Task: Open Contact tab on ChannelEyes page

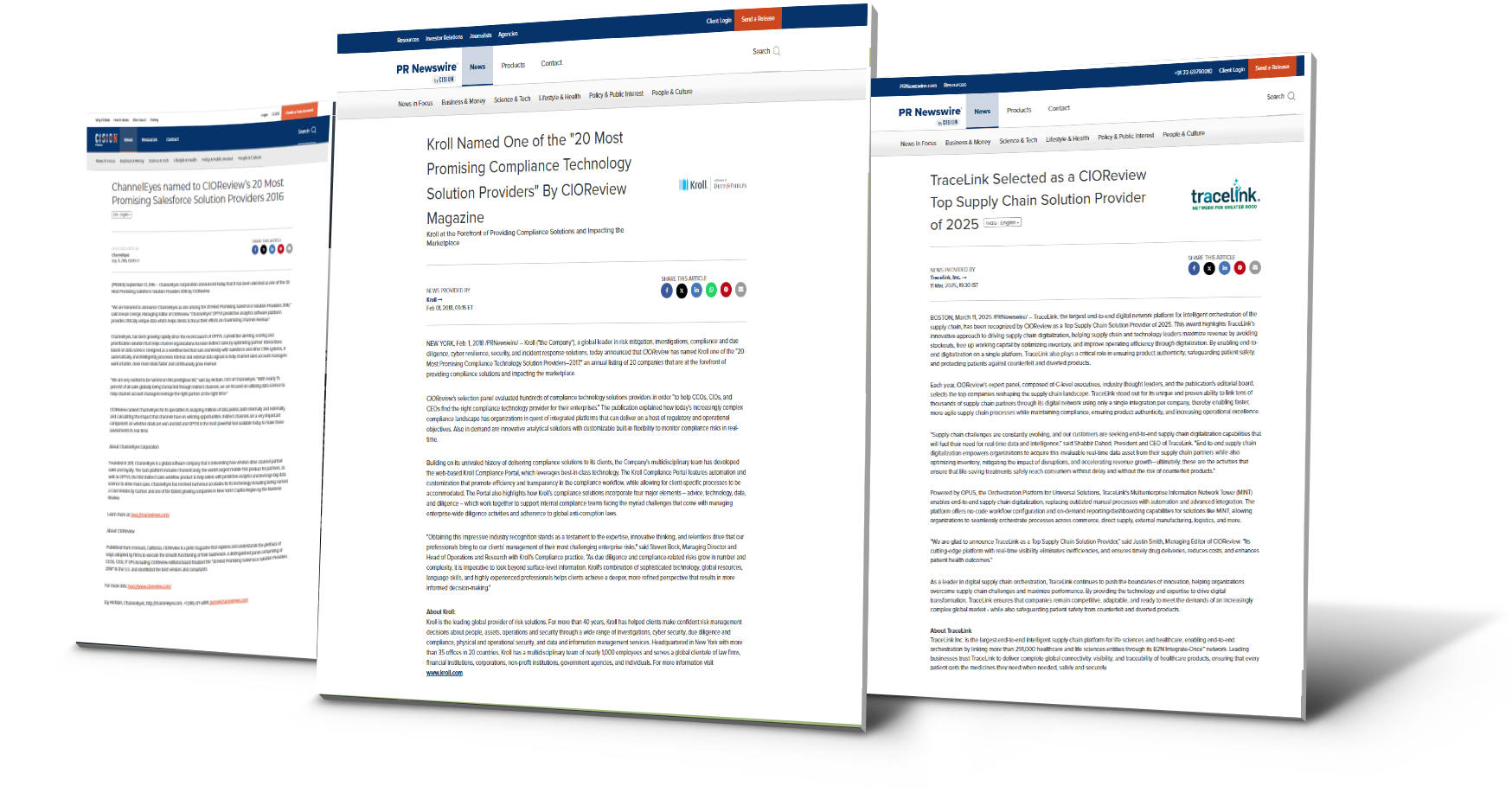Action: coord(172,139)
